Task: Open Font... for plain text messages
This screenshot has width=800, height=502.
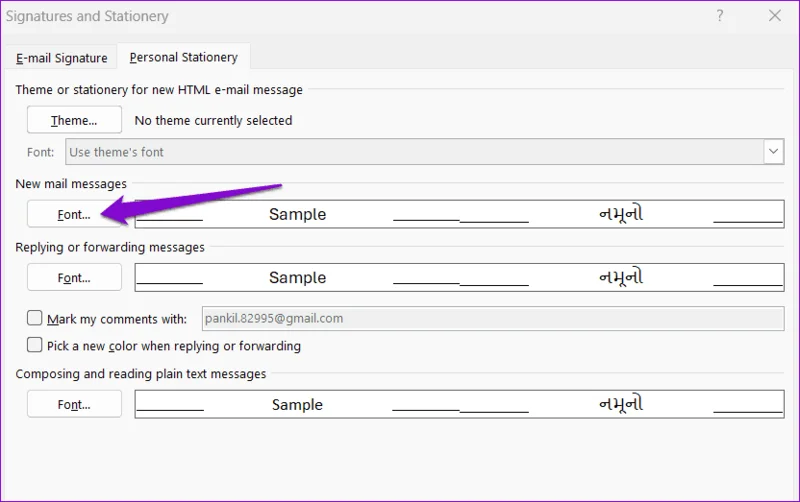Action: tap(74, 405)
